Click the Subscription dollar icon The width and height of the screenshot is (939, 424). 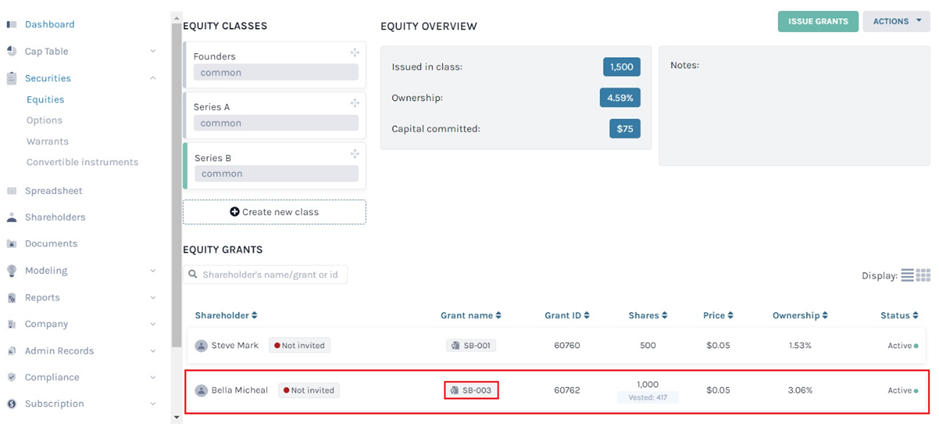pyautogui.click(x=12, y=404)
